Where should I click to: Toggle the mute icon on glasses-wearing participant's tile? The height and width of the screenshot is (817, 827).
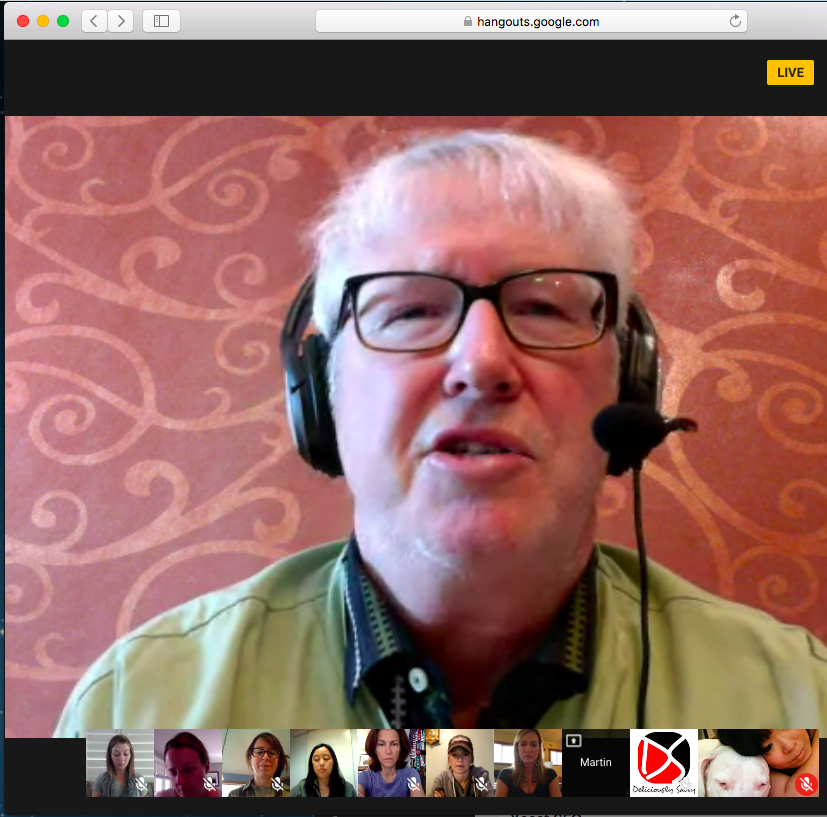277,785
